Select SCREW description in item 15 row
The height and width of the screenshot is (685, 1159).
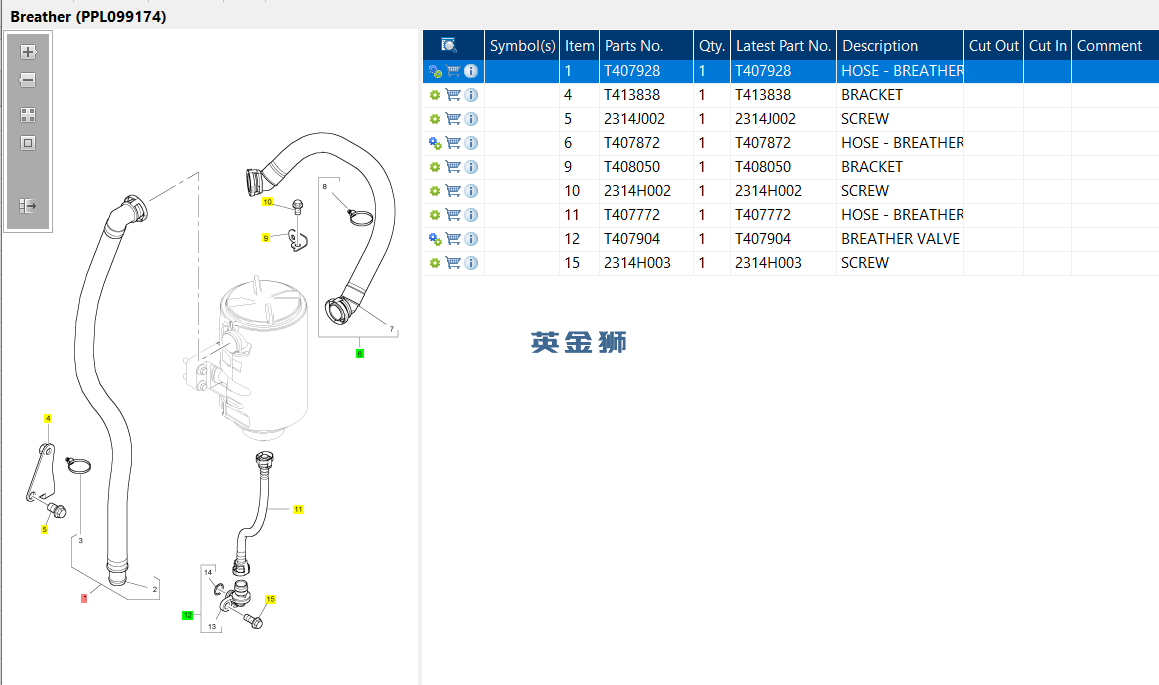(900, 263)
